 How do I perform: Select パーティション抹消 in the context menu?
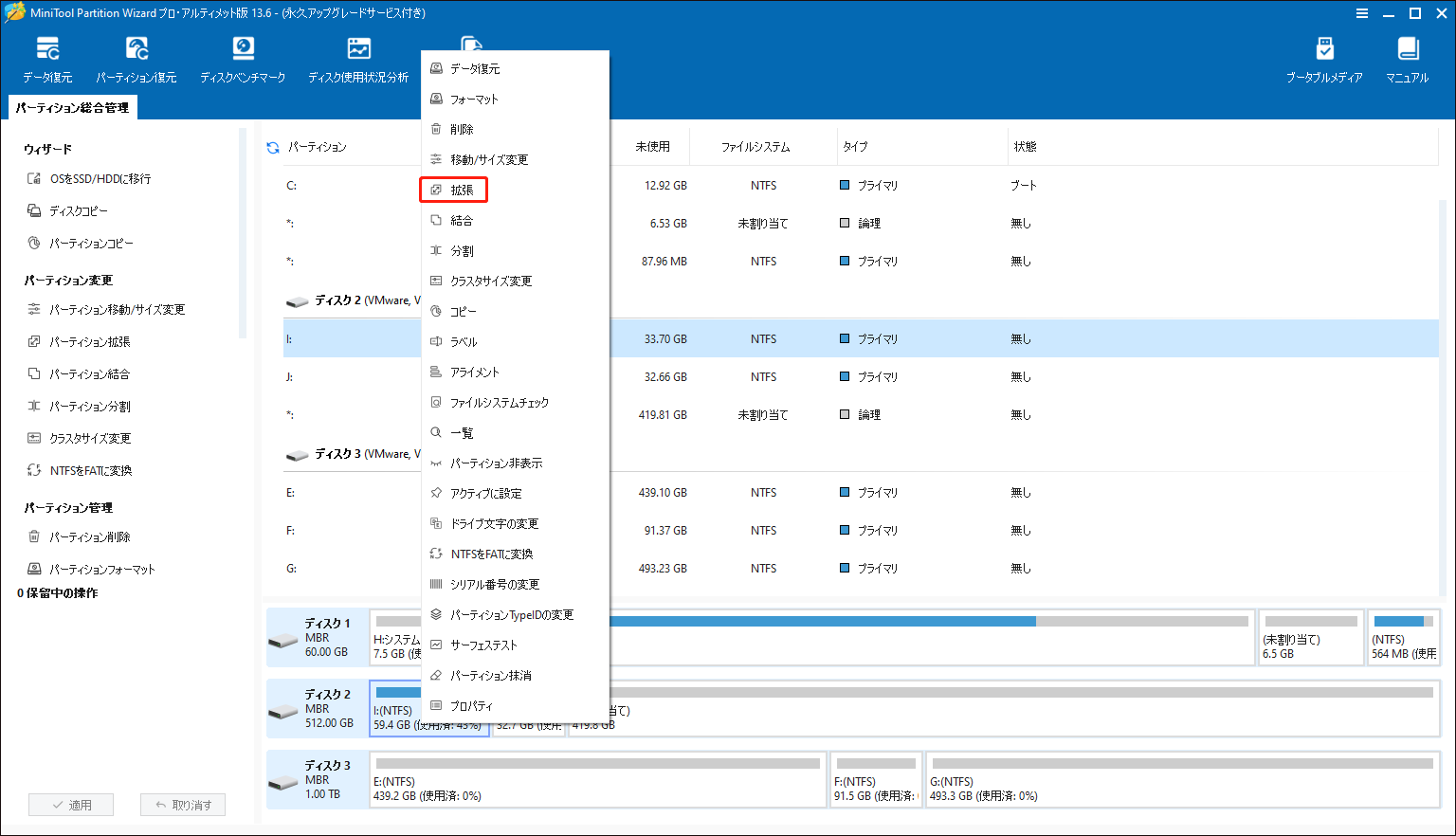[x=515, y=675]
